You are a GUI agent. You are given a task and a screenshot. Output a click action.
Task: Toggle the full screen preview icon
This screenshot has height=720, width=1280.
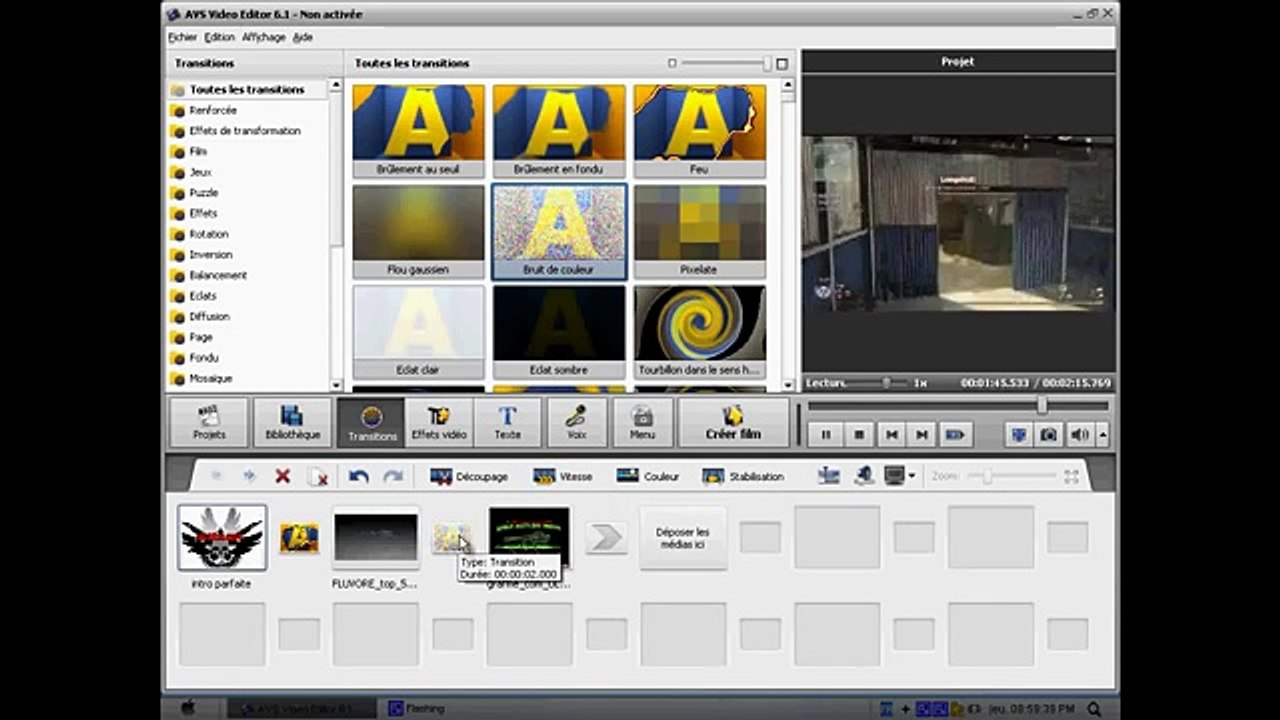(x=1017, y=435)
